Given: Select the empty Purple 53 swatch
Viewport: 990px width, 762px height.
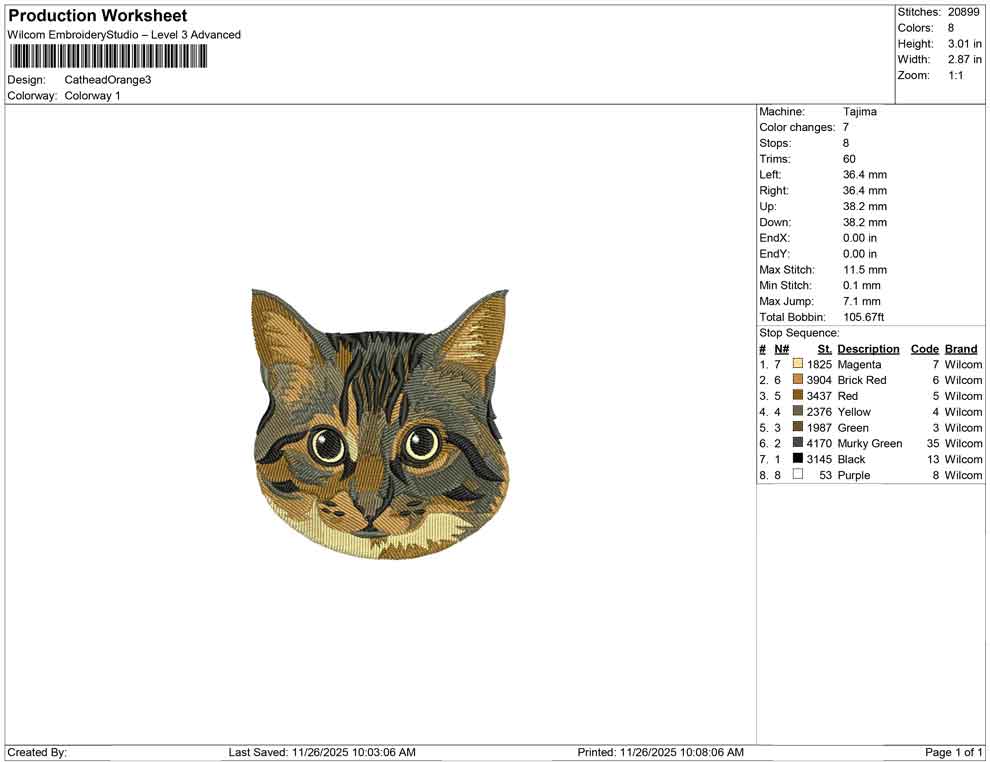Looking at the screenshot, I should point(797,475).
